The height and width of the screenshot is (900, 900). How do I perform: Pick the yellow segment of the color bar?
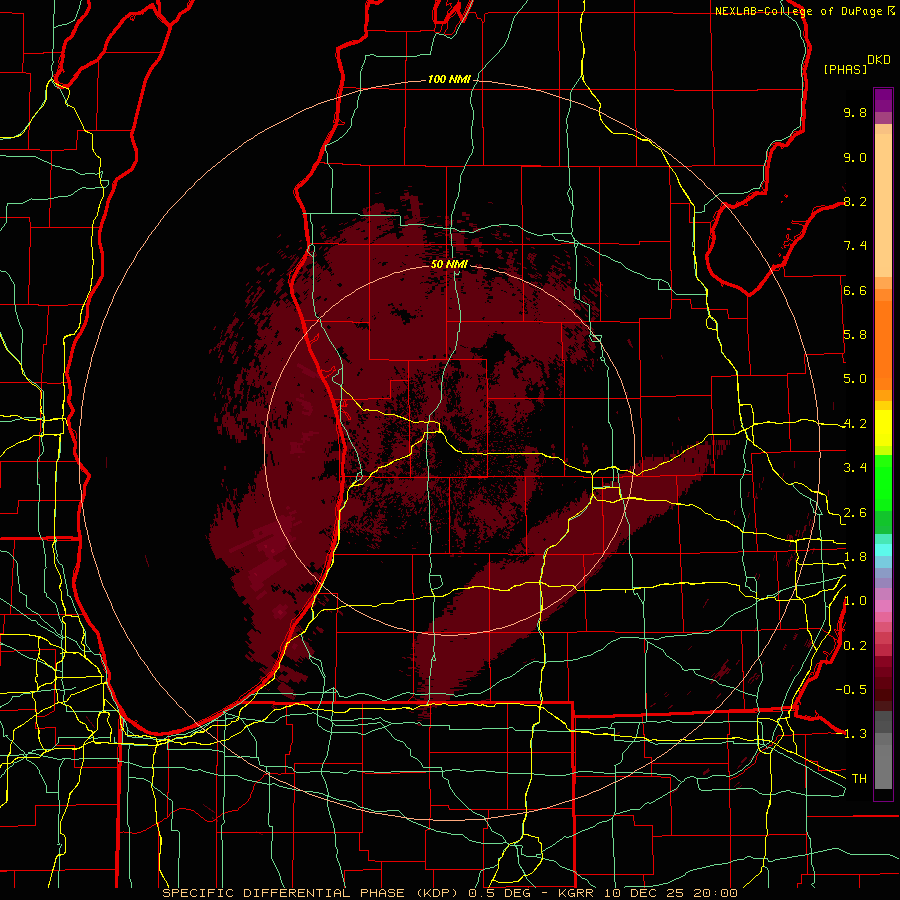click(883, 428)
